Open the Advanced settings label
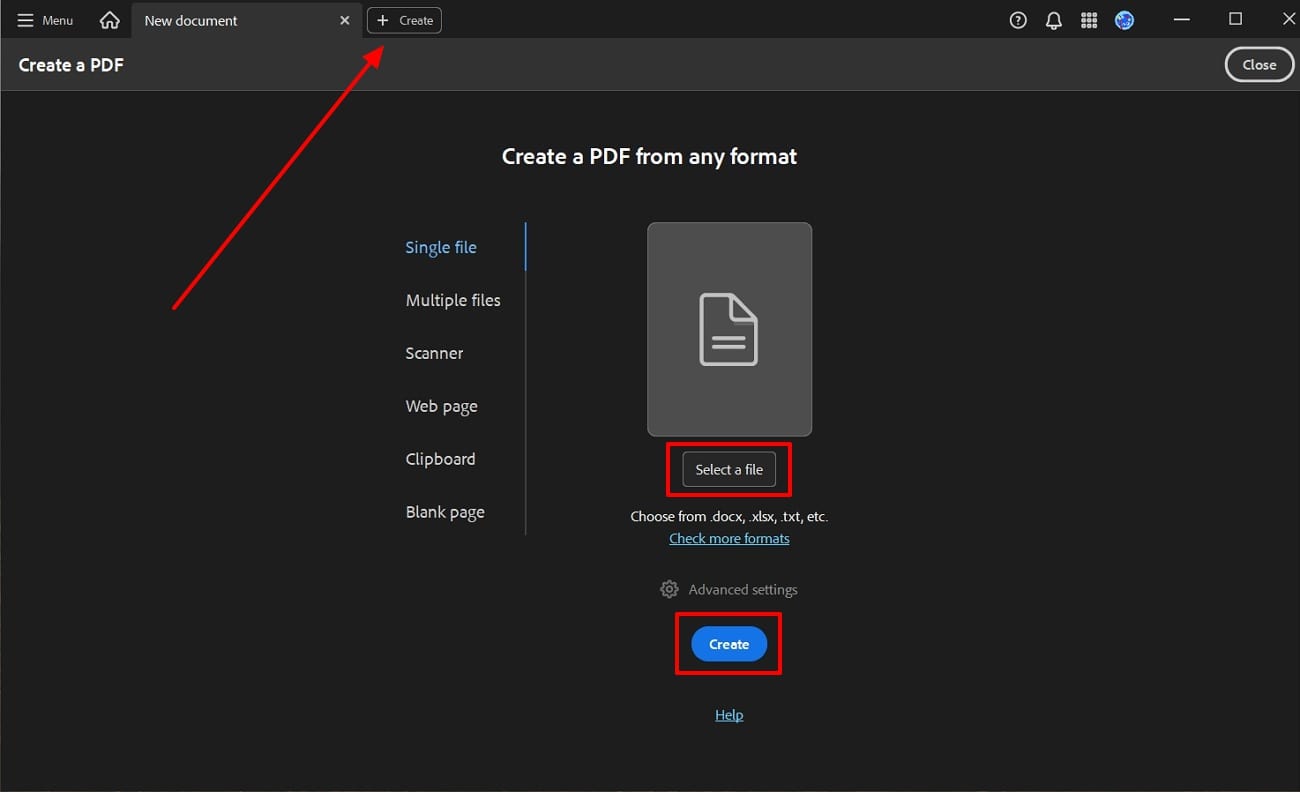Screen dimensions: 1300x792 [743, 589]
